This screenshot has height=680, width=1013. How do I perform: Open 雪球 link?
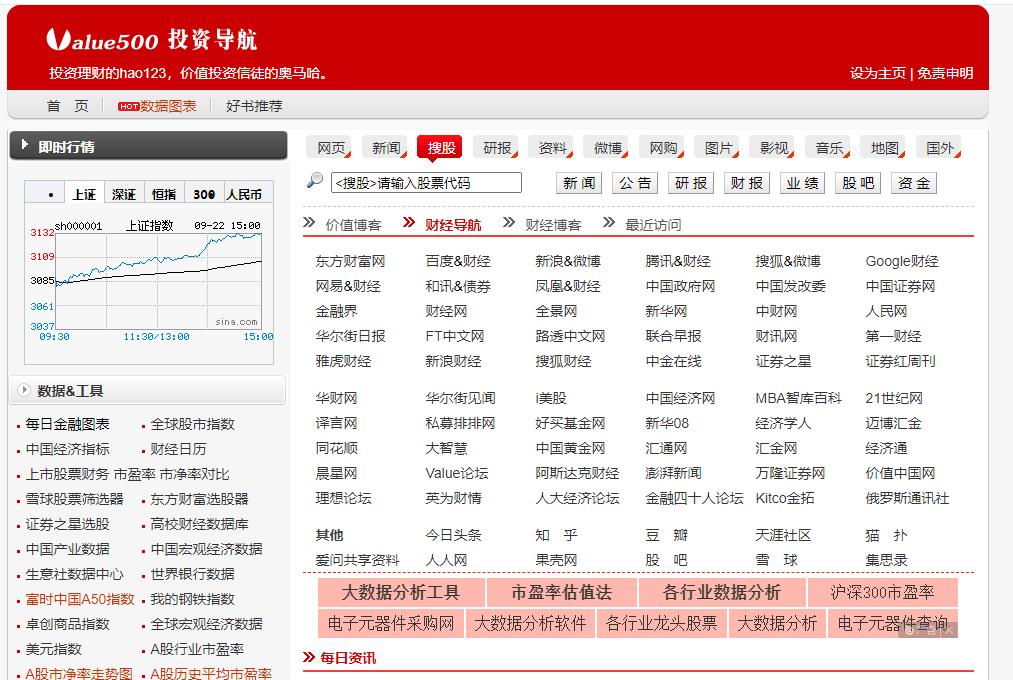click(777, 560)
